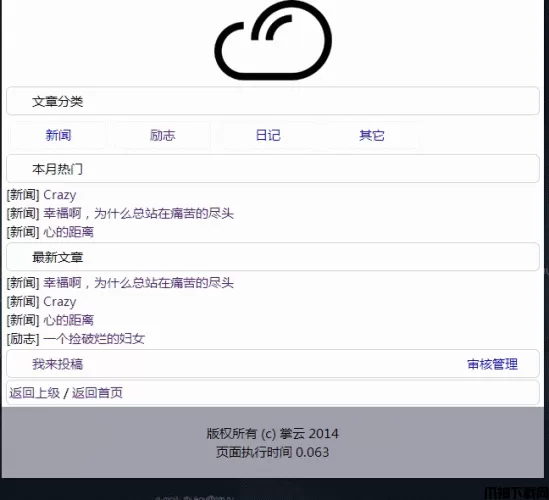Click the 文章分类 header
Image resolution: width=549 pixels, height=500 pixels.
pos(273,101)
